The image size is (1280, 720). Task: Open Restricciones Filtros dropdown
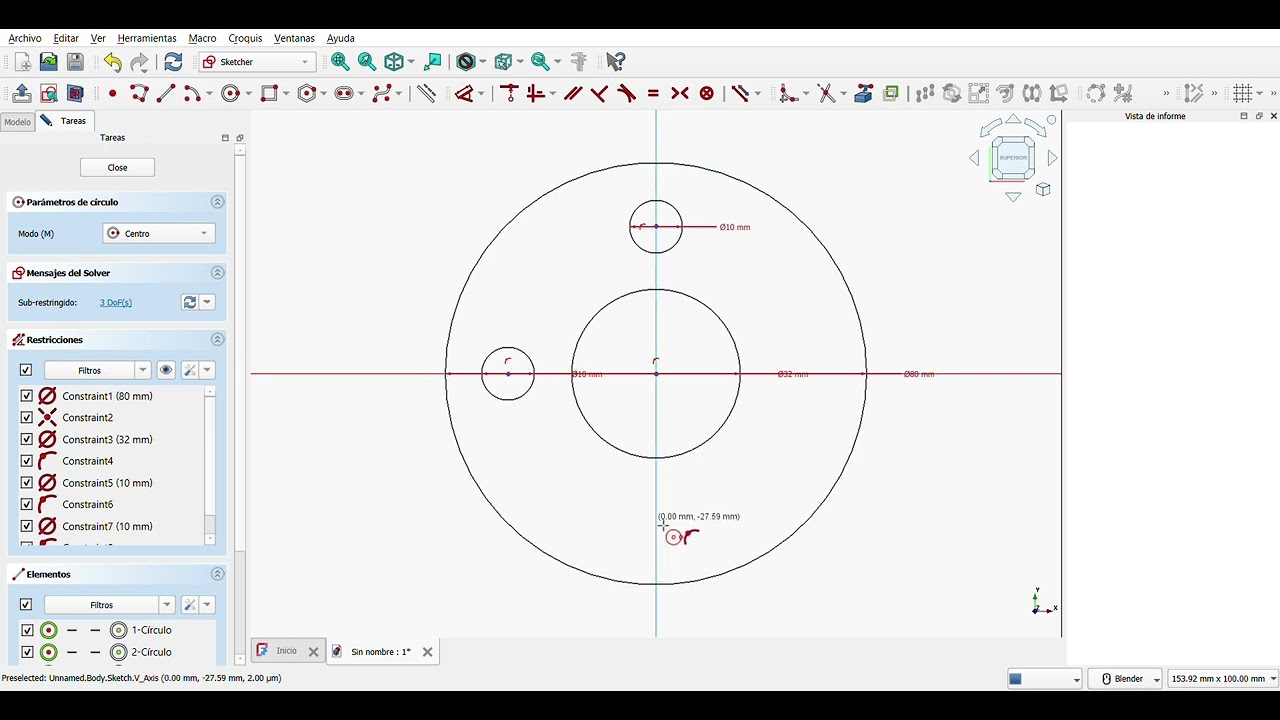pyautogui.click(x=97, y=370)
